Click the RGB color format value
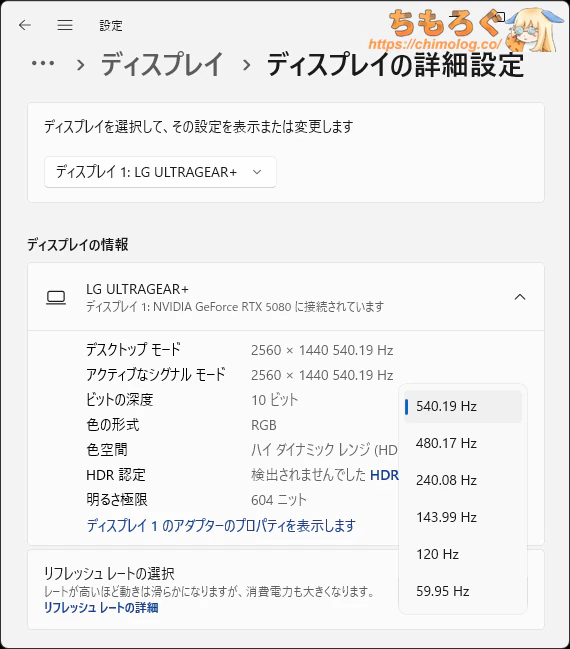Image resolution: width=570 pixels, height=649 pixels. (x=264, y=425)
